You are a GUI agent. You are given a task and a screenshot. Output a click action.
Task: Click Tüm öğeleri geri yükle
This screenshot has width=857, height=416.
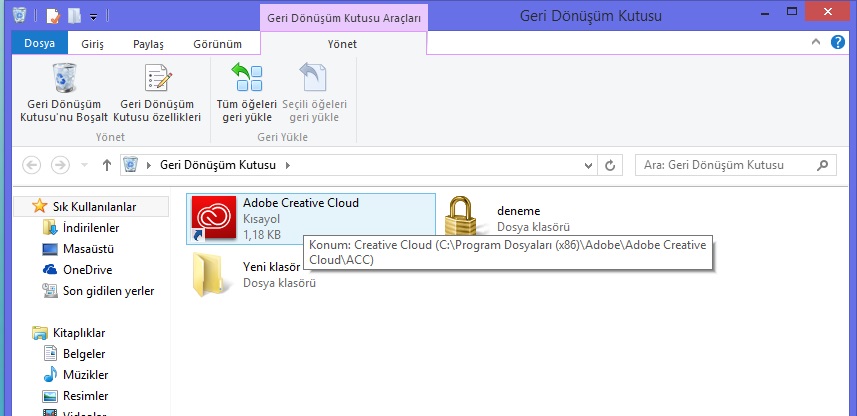pos(247,93)
